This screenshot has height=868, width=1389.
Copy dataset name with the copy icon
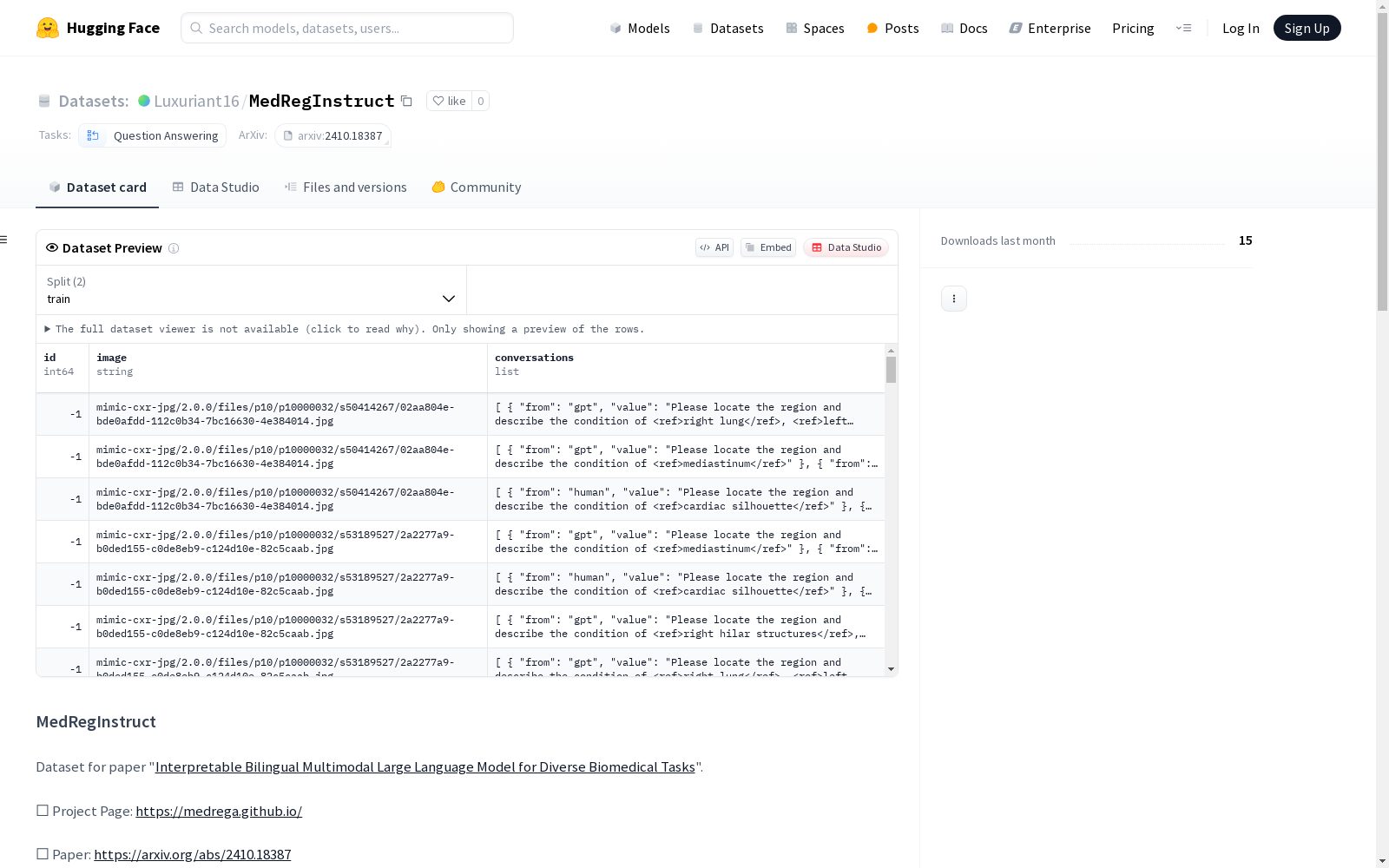click(406, 101)
